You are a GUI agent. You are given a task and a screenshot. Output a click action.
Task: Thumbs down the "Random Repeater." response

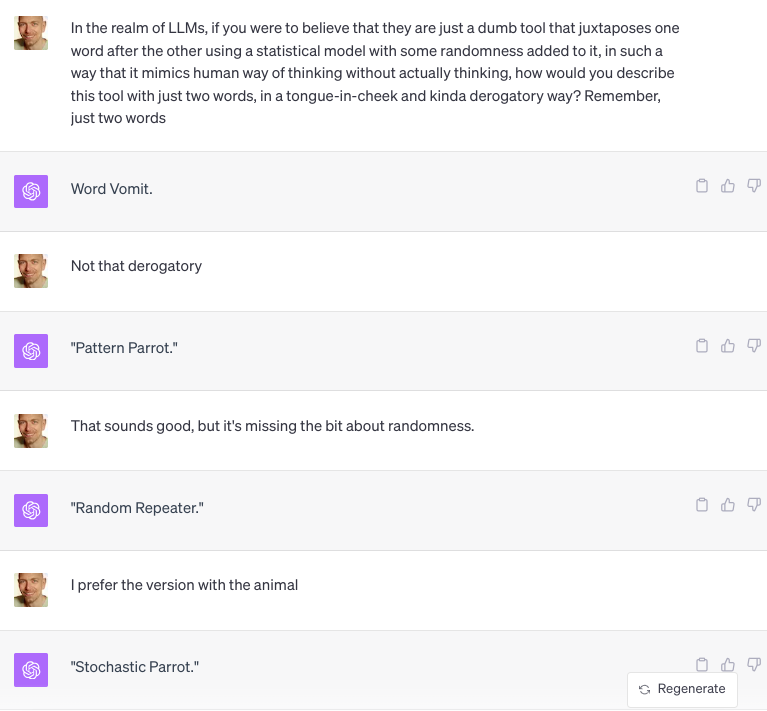pos(754,505)
